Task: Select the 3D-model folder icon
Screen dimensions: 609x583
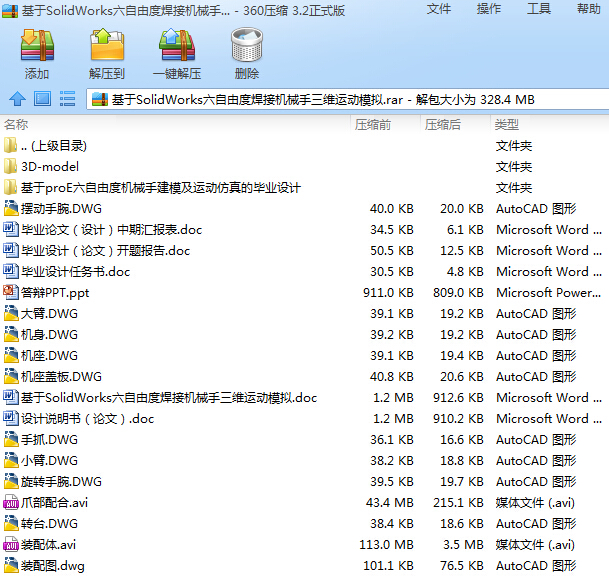Action: click(x=10, y=166)
